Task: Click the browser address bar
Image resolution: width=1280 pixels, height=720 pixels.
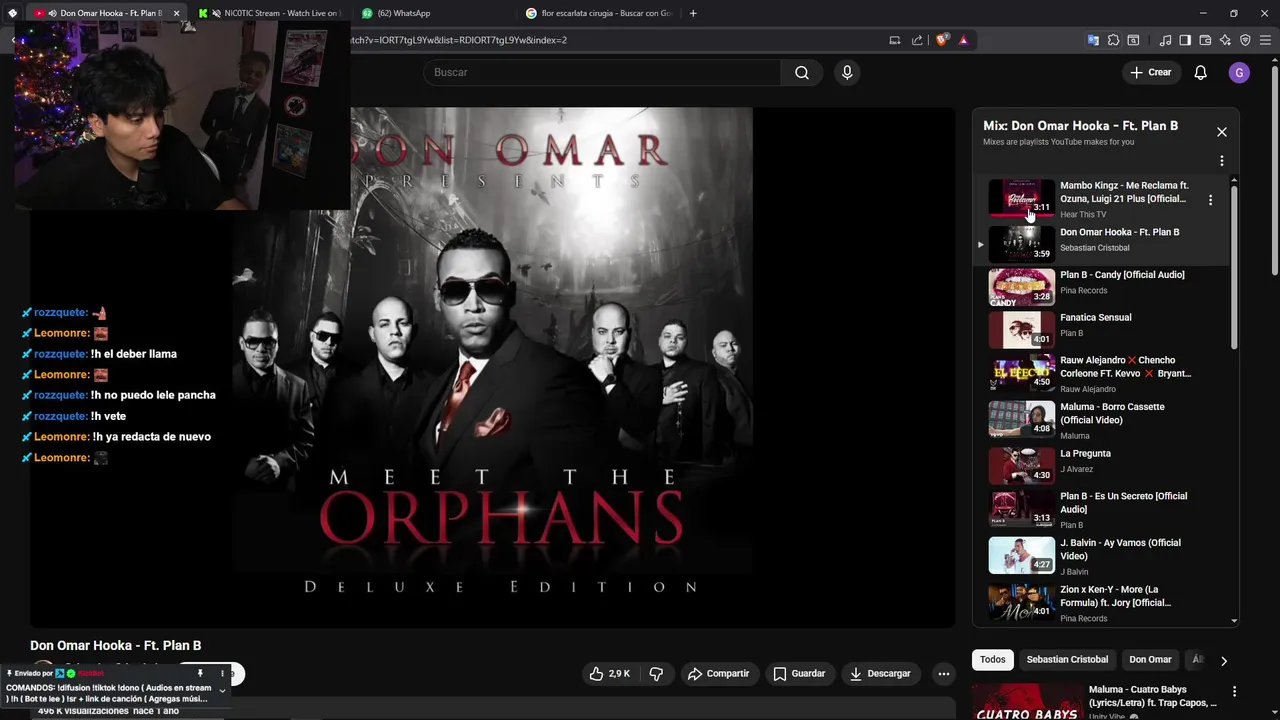Action: [x=610, y=40]
